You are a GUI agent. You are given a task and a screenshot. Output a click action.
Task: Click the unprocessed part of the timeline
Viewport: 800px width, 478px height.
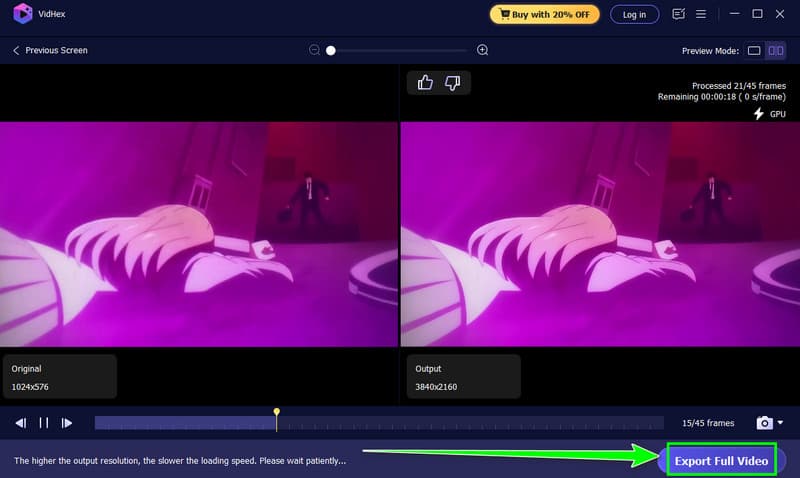click(470, 423)
